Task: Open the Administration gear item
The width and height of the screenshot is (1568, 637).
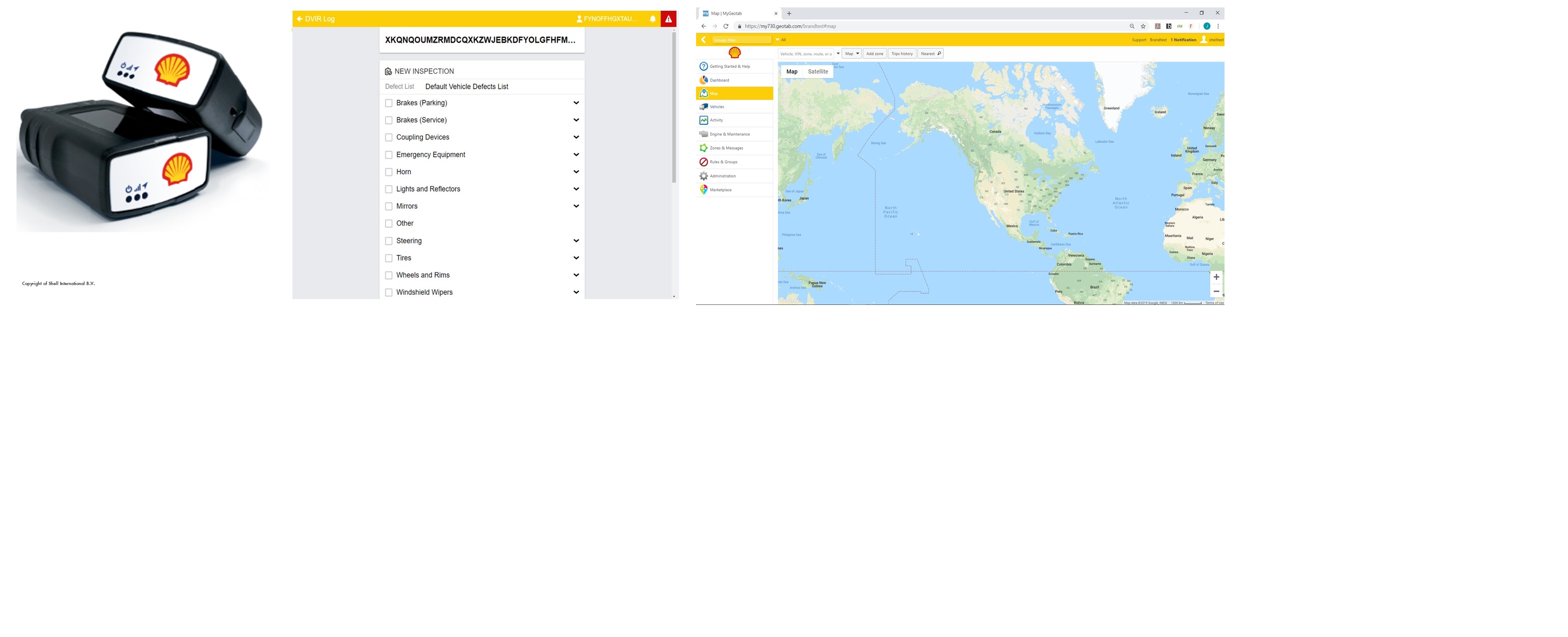Action: pos(734,176)
